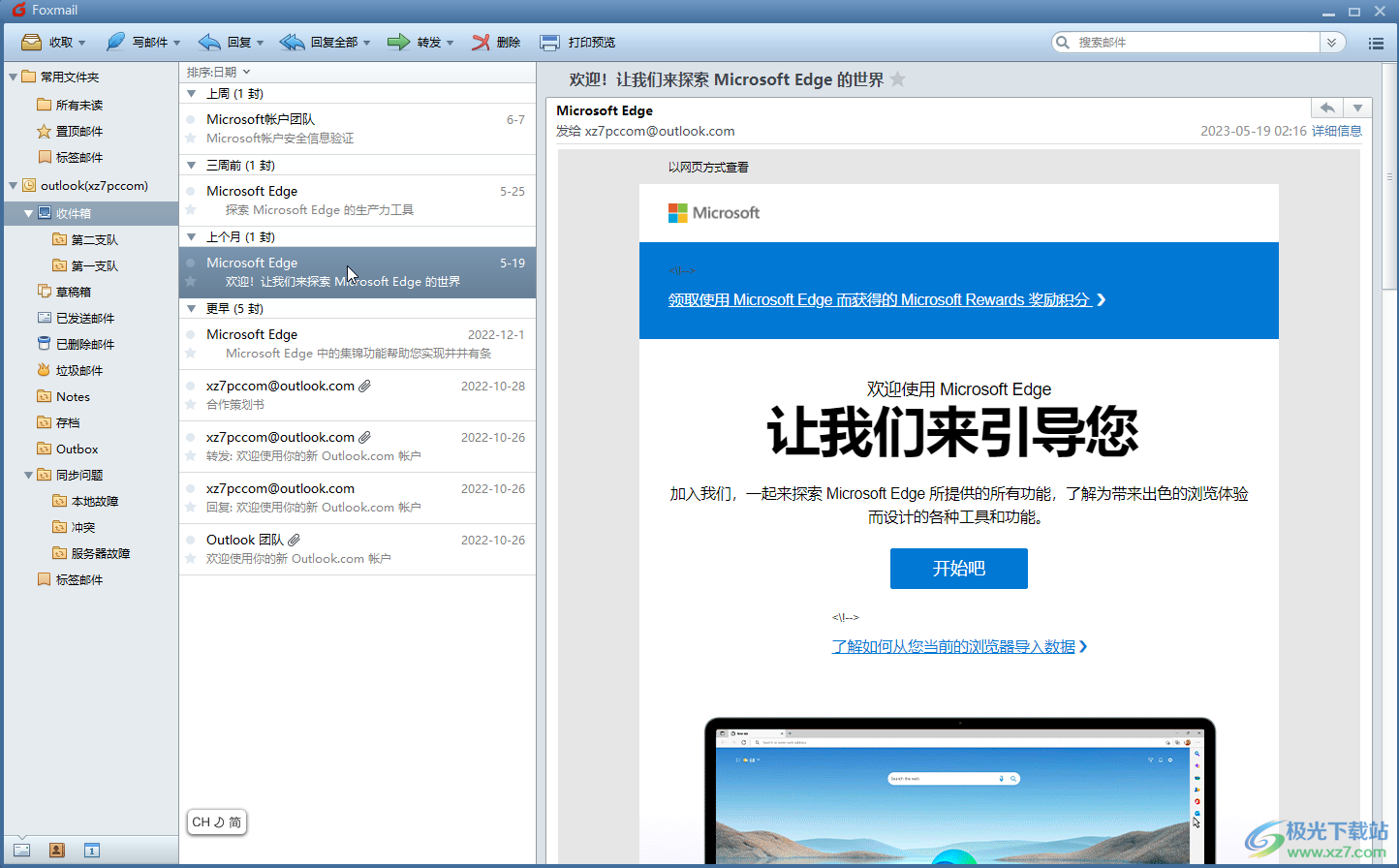
Task: Click the 转发 forward arrow icon
Action: tap(398, 42)
